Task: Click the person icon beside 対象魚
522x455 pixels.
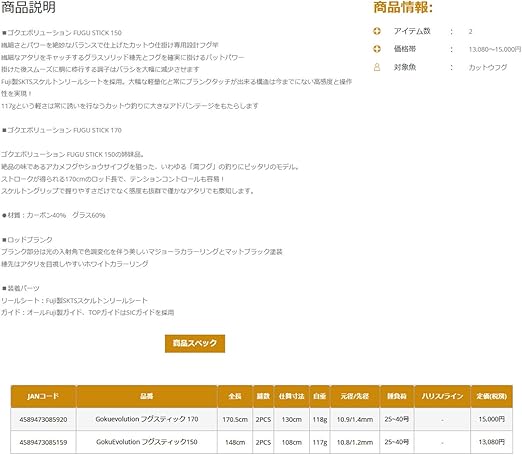Action: [377, 67]
